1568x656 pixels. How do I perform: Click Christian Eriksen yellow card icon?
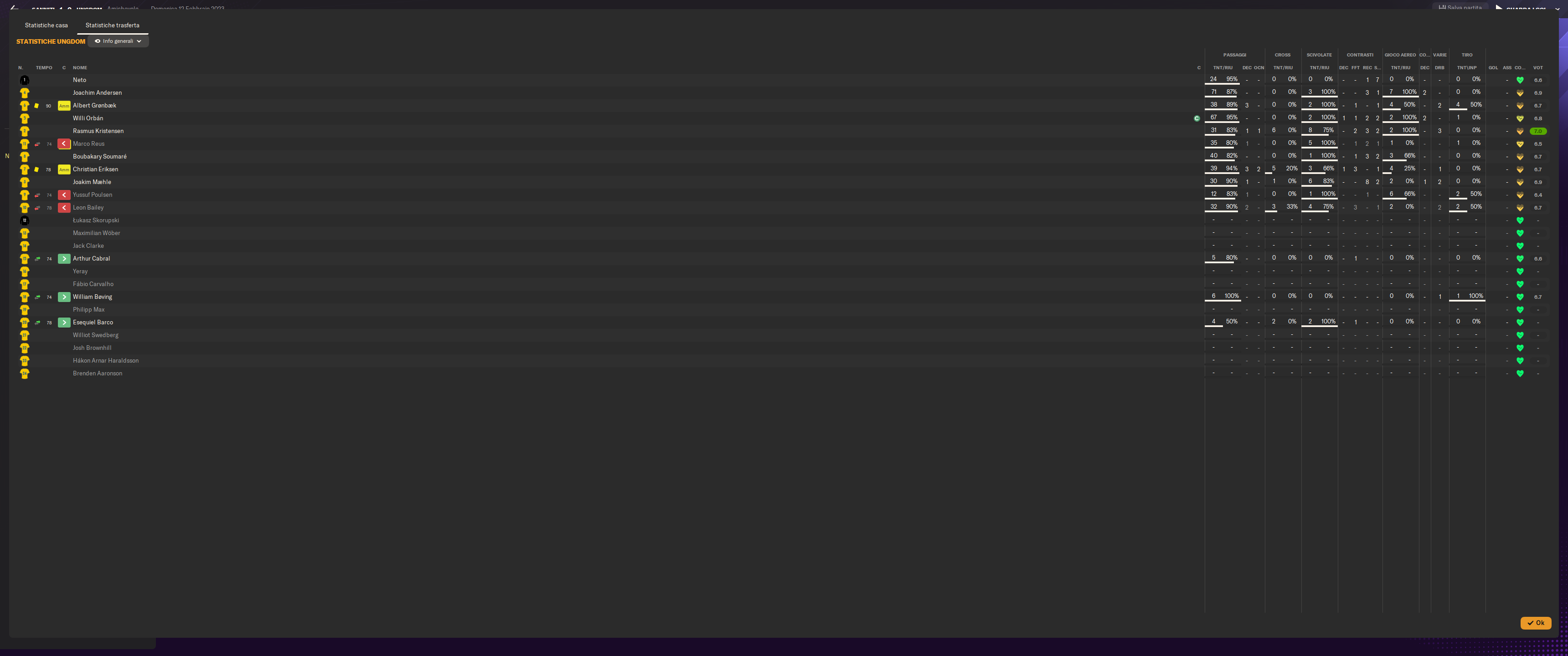point(36,170)
